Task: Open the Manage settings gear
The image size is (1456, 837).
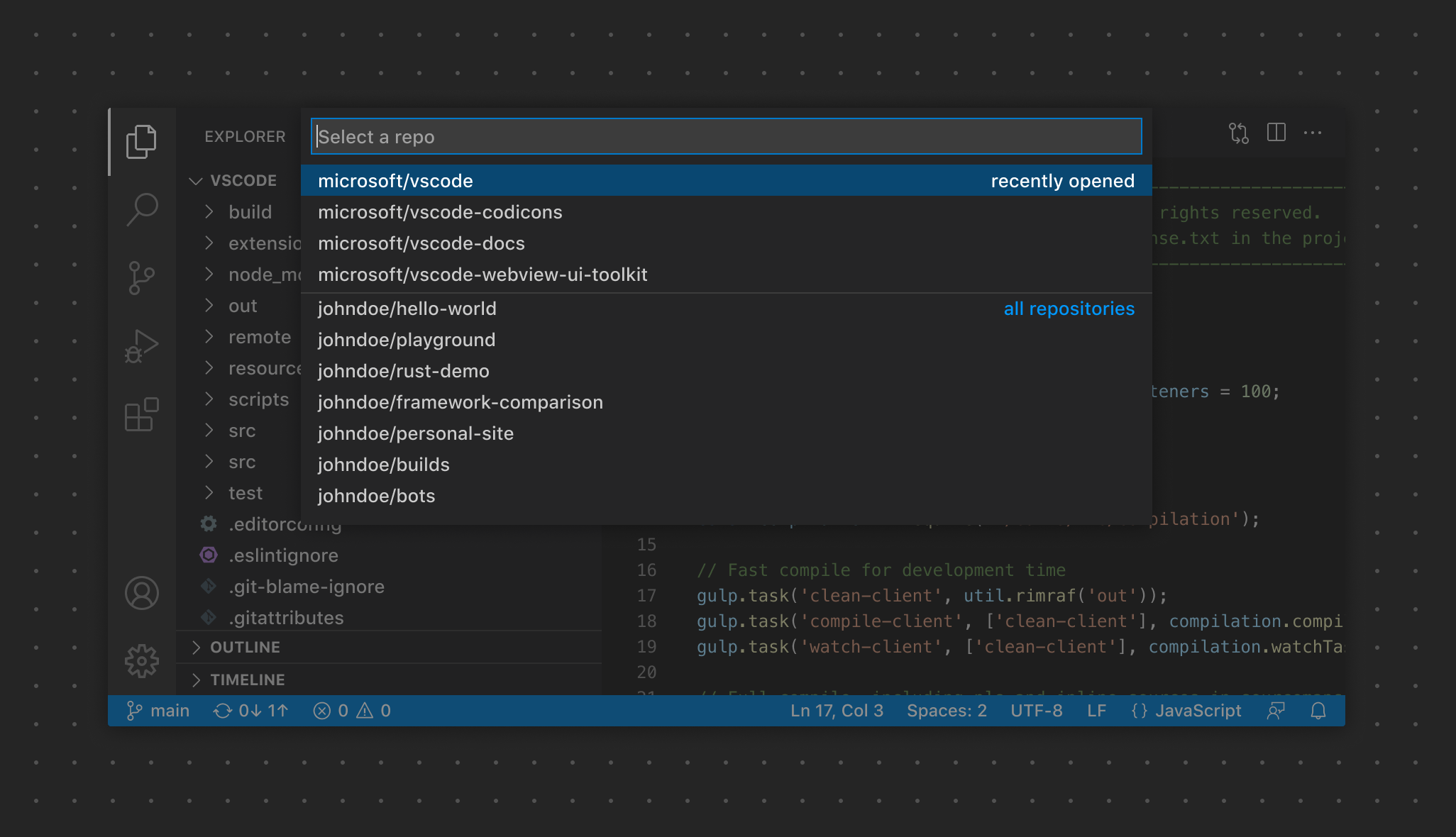Action: pos(142,661)
